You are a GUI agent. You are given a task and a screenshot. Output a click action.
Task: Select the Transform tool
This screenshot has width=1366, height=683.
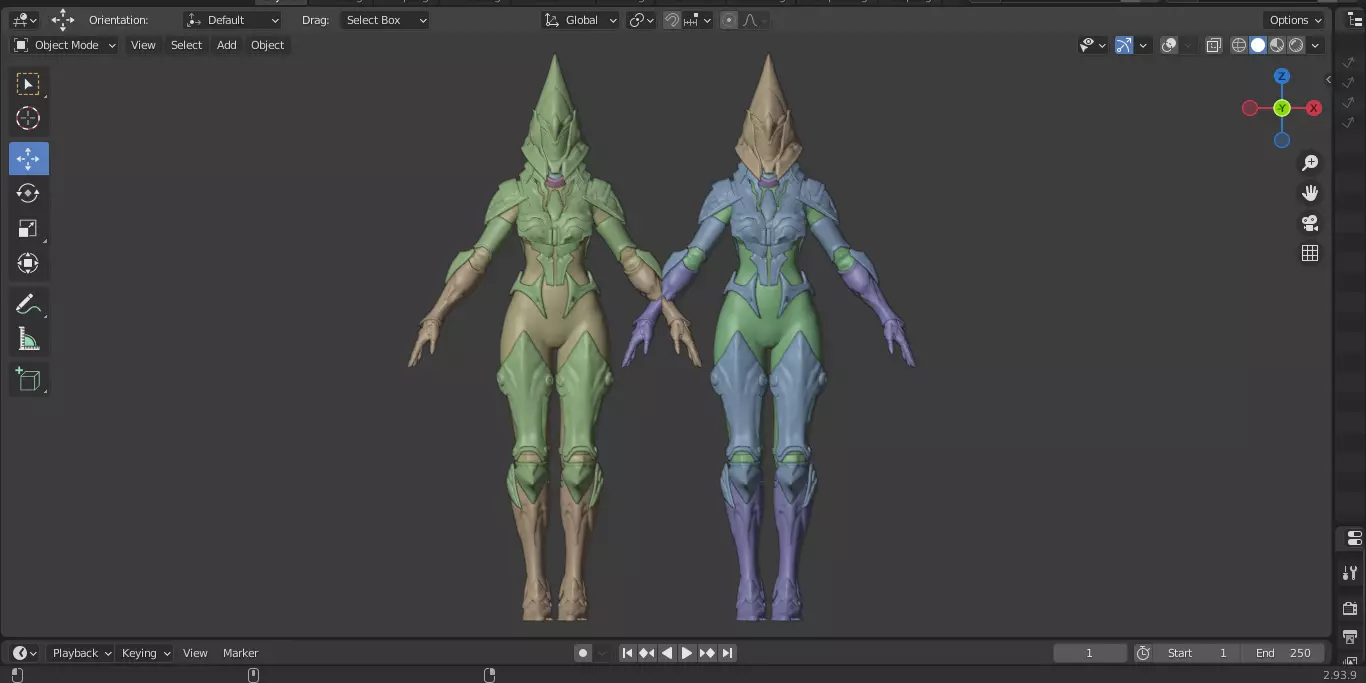pos(28,264)
